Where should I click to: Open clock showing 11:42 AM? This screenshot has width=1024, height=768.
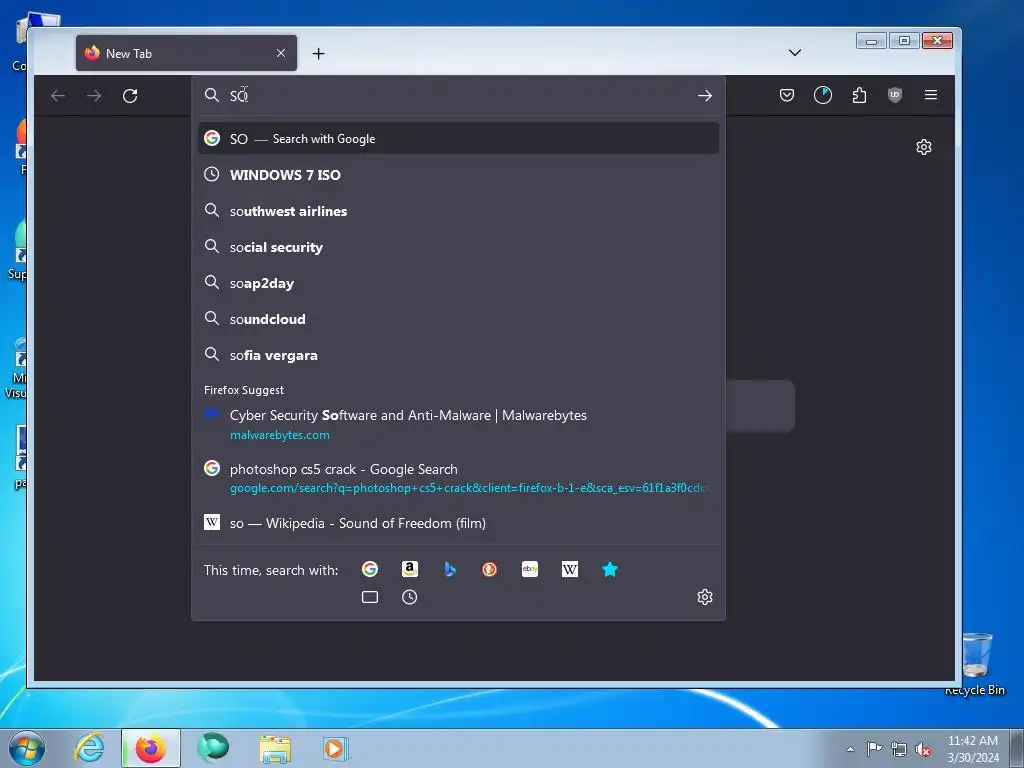coord(973,748)
